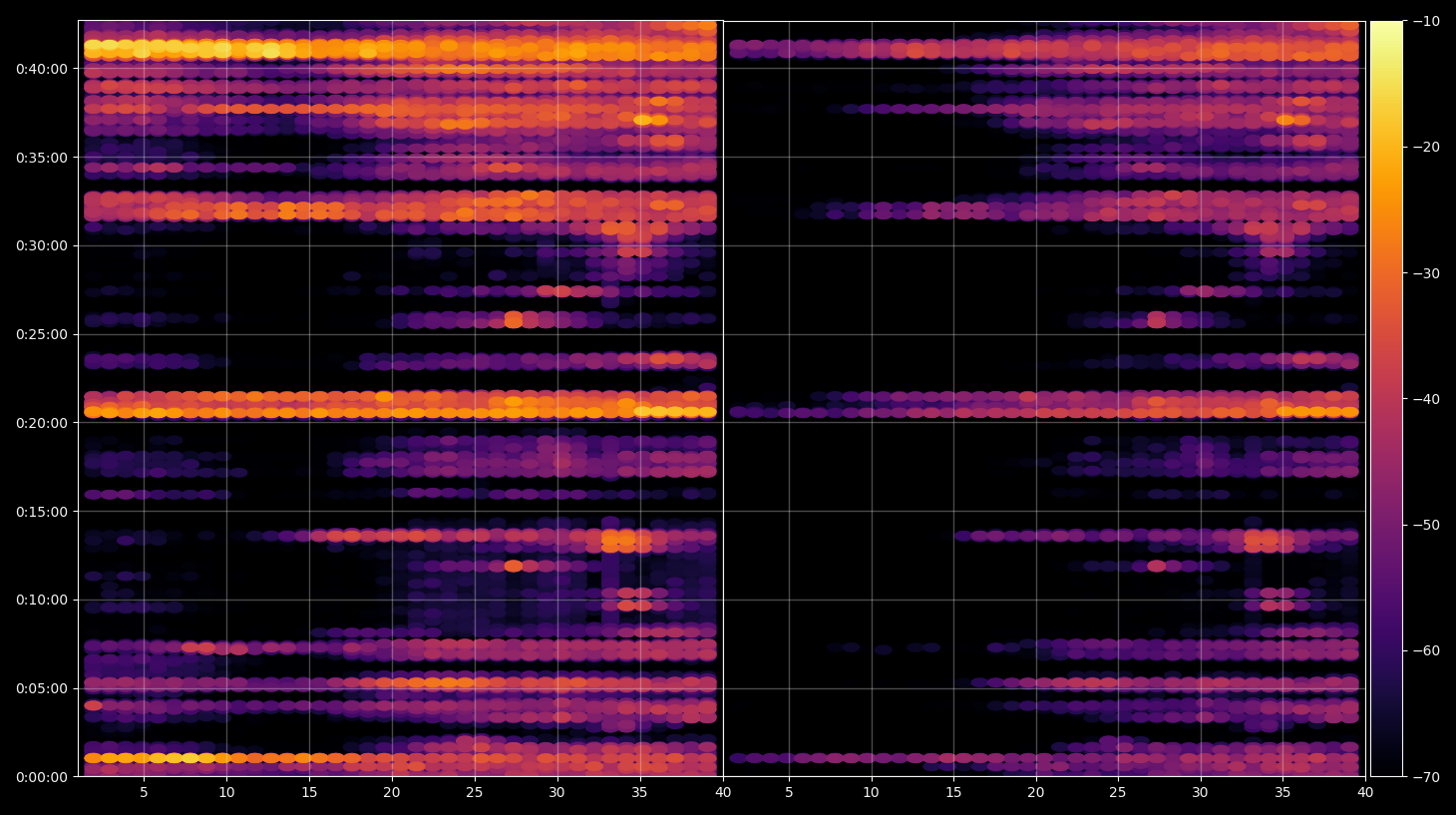Select the '40' x-axis label of right plot
This screenshot has height=815, width=1456.
pyautogui.click(x=1365, y=793)
